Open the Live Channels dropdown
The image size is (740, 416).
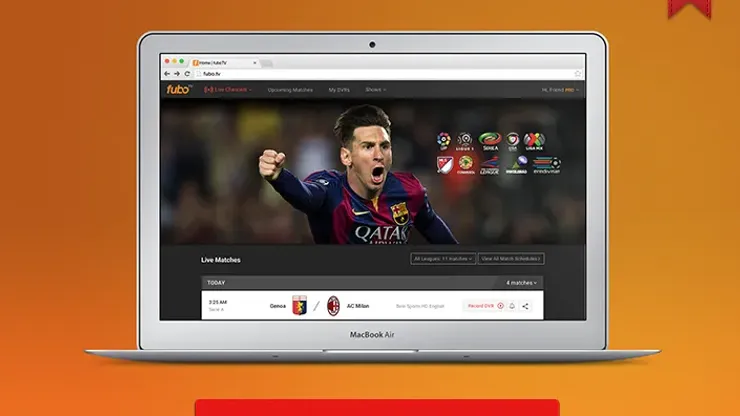228,90
